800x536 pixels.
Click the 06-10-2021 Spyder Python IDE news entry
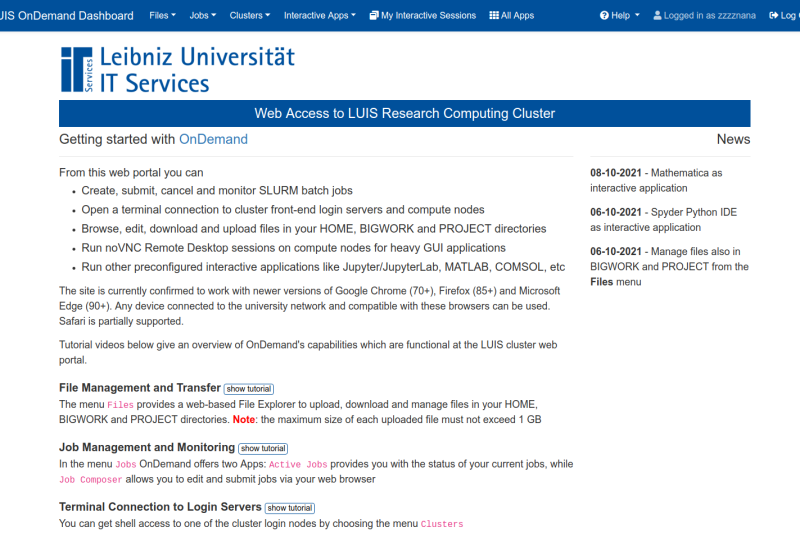pyautogui.click(x=663, y=220)
